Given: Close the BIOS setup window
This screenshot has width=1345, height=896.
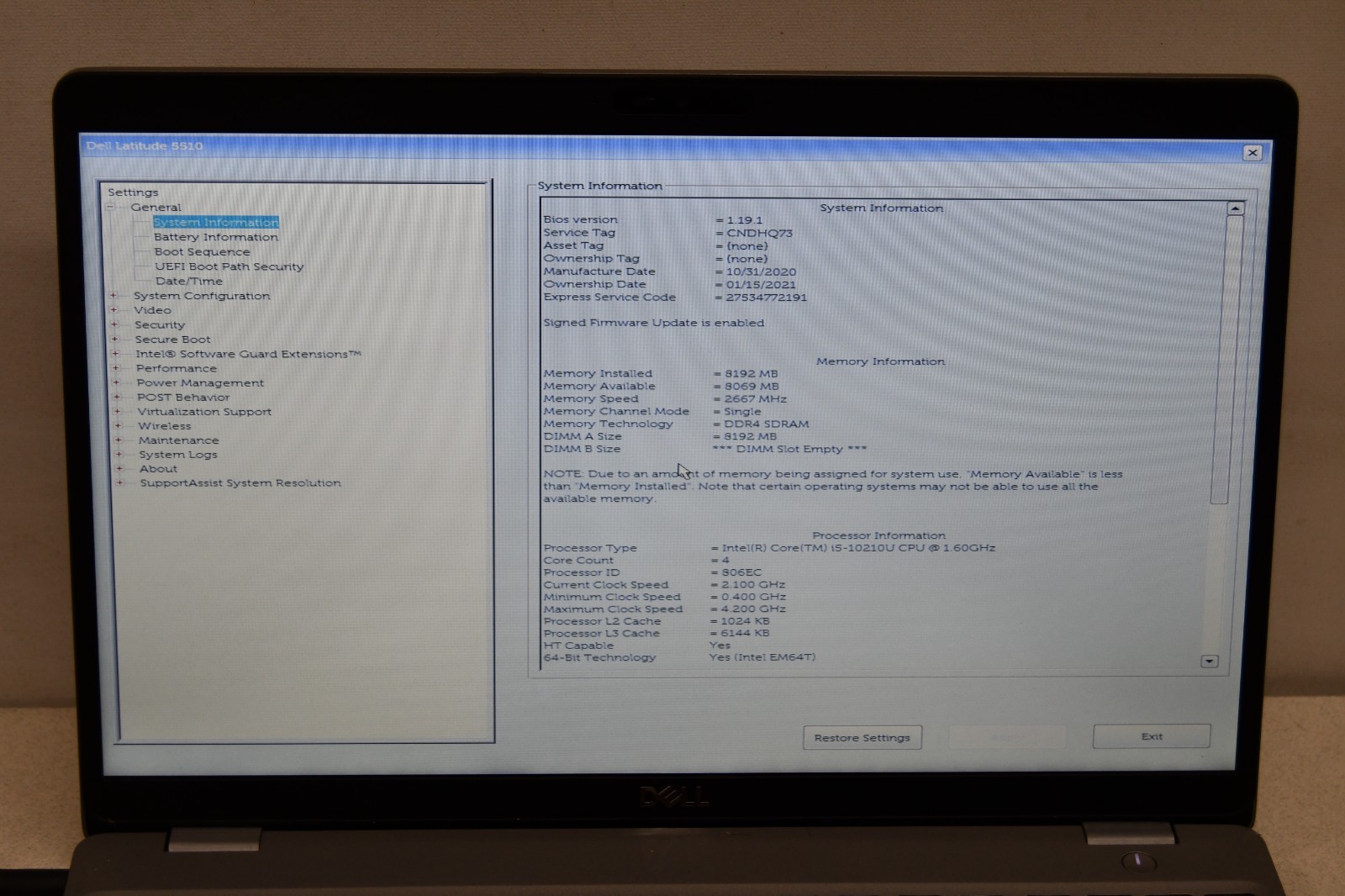Looking at the screenshot, I should click(x=1253, y=152).
